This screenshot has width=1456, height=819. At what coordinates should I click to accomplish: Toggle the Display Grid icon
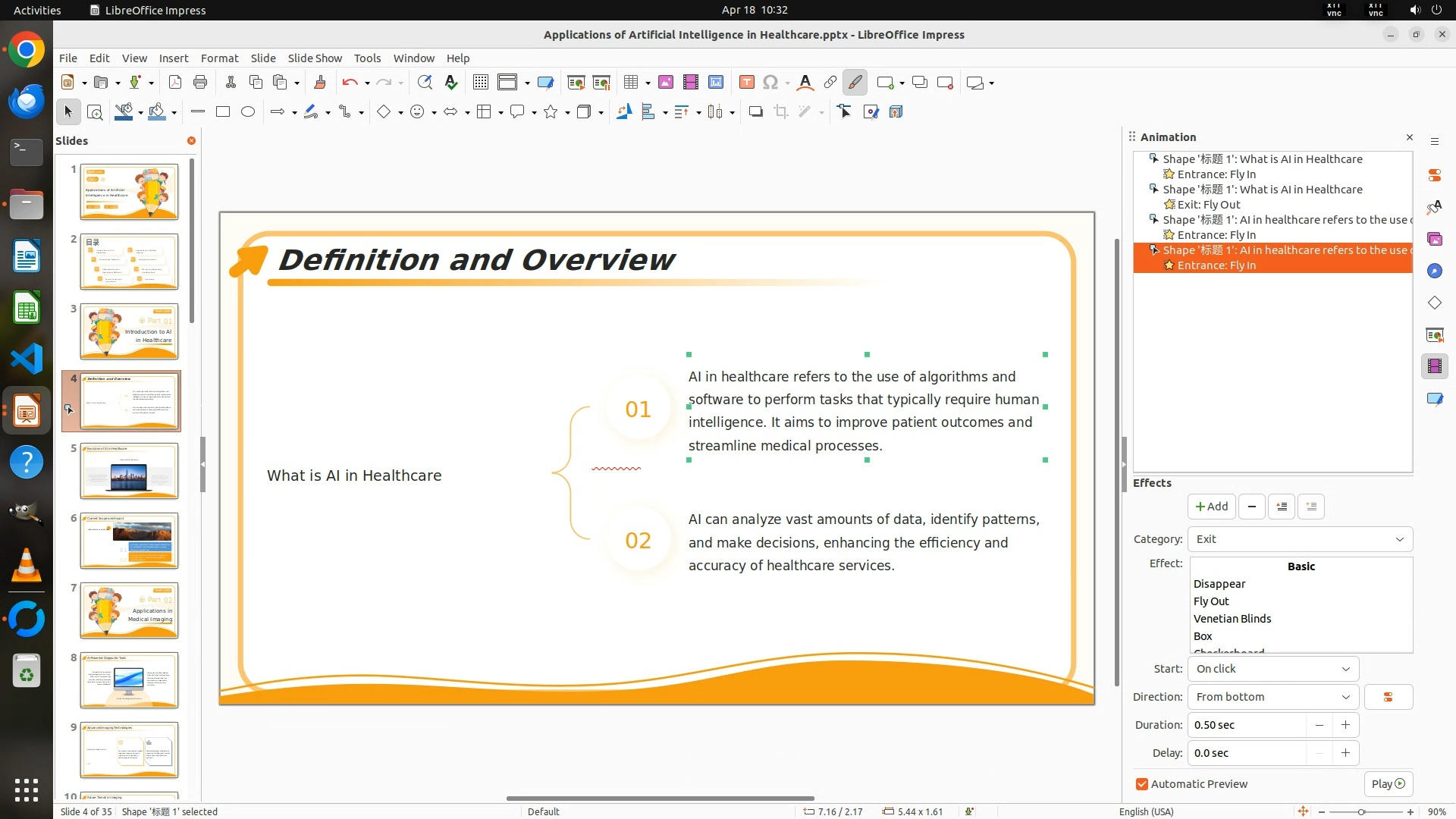pos(480,83)
